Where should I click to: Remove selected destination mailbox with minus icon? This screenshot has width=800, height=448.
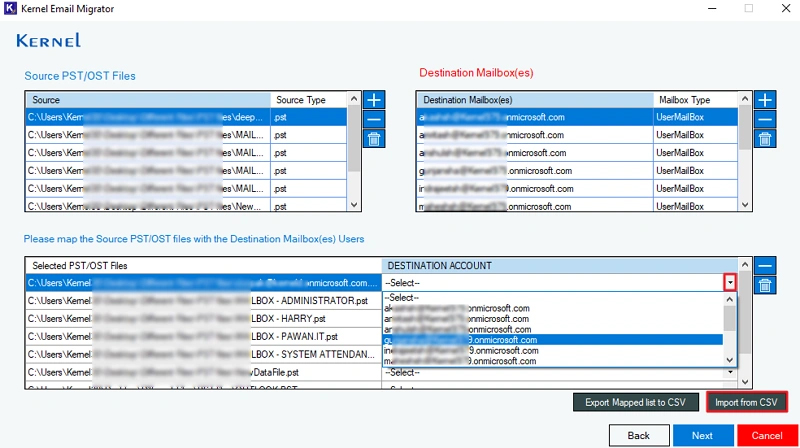tap(765, 119)
